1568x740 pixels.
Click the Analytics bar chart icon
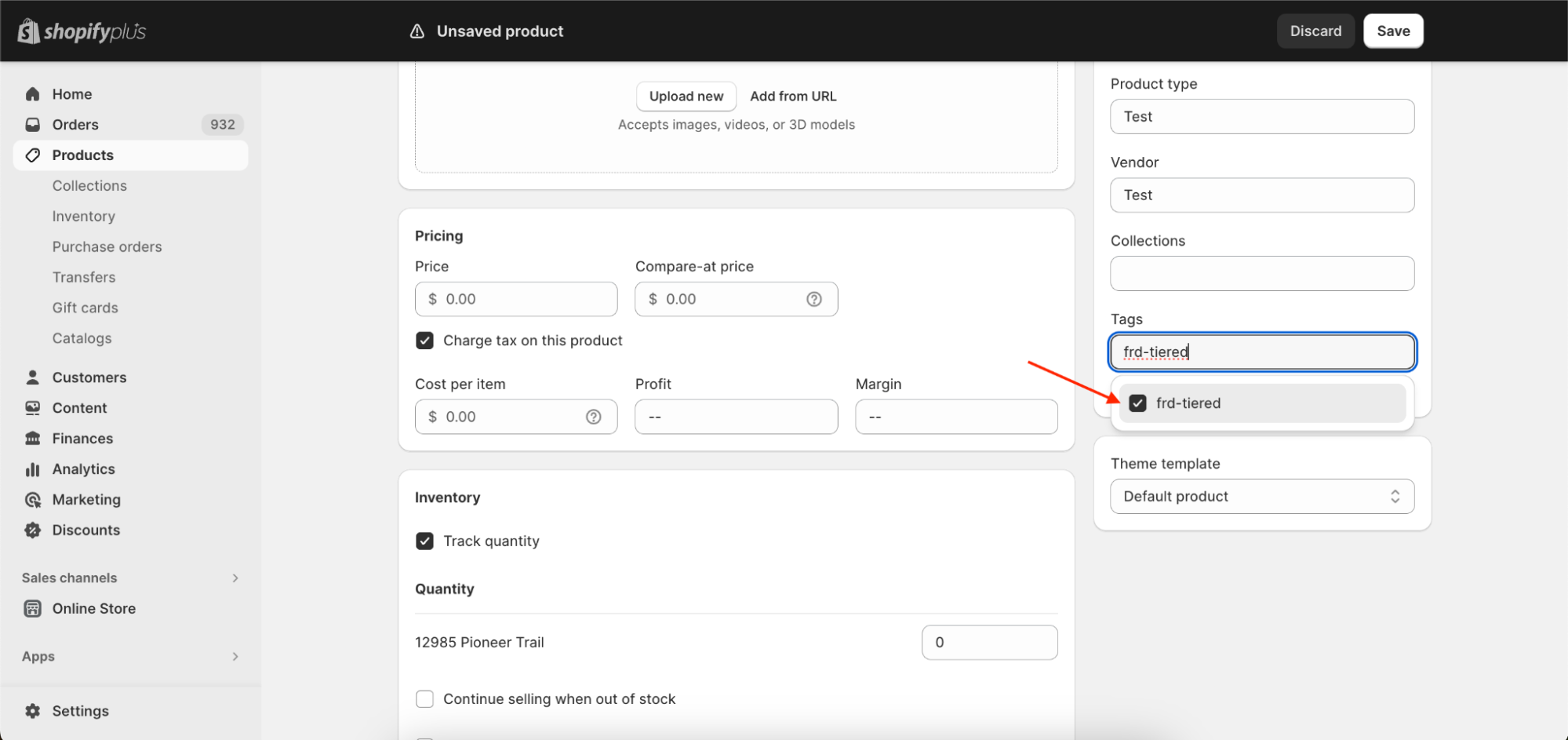click(x=33, y=469)
